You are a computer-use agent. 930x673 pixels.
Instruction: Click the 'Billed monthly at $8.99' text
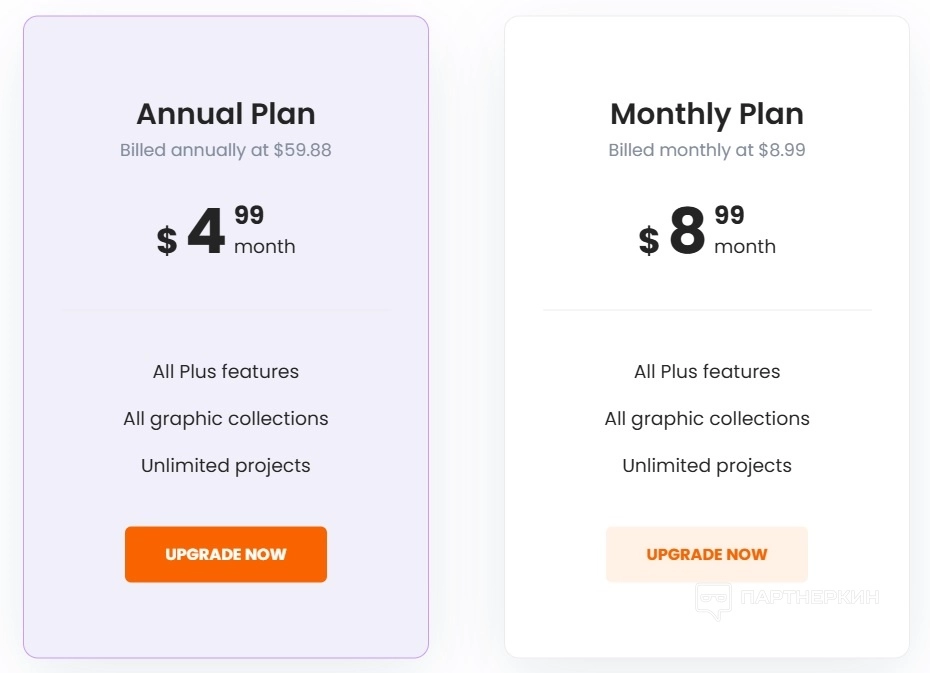707,151
